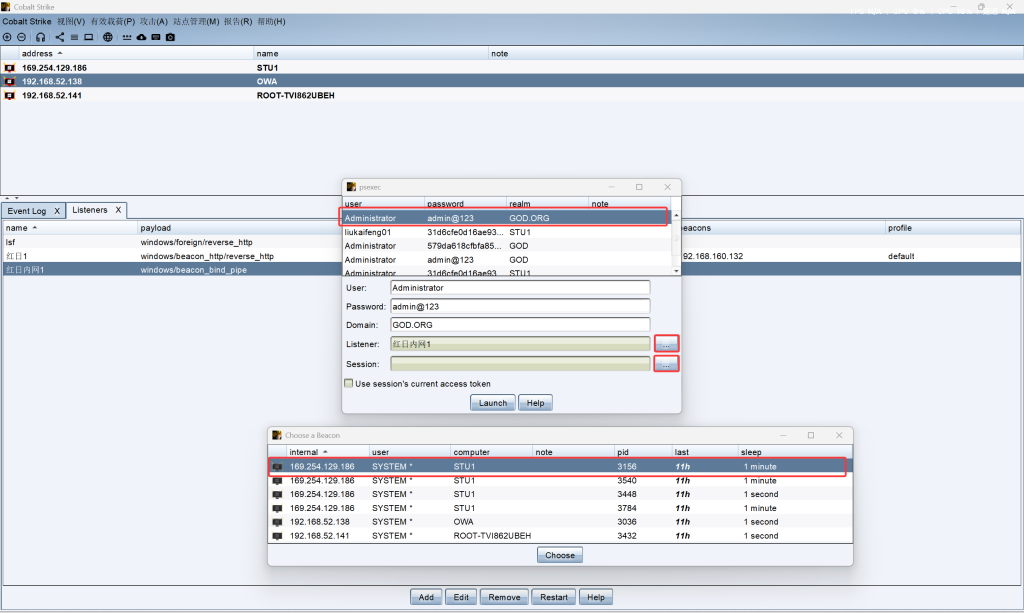This screenshot has width=1024, height=613.
Task: Open the 帮助(H) menu
Action: pos(271,22)
